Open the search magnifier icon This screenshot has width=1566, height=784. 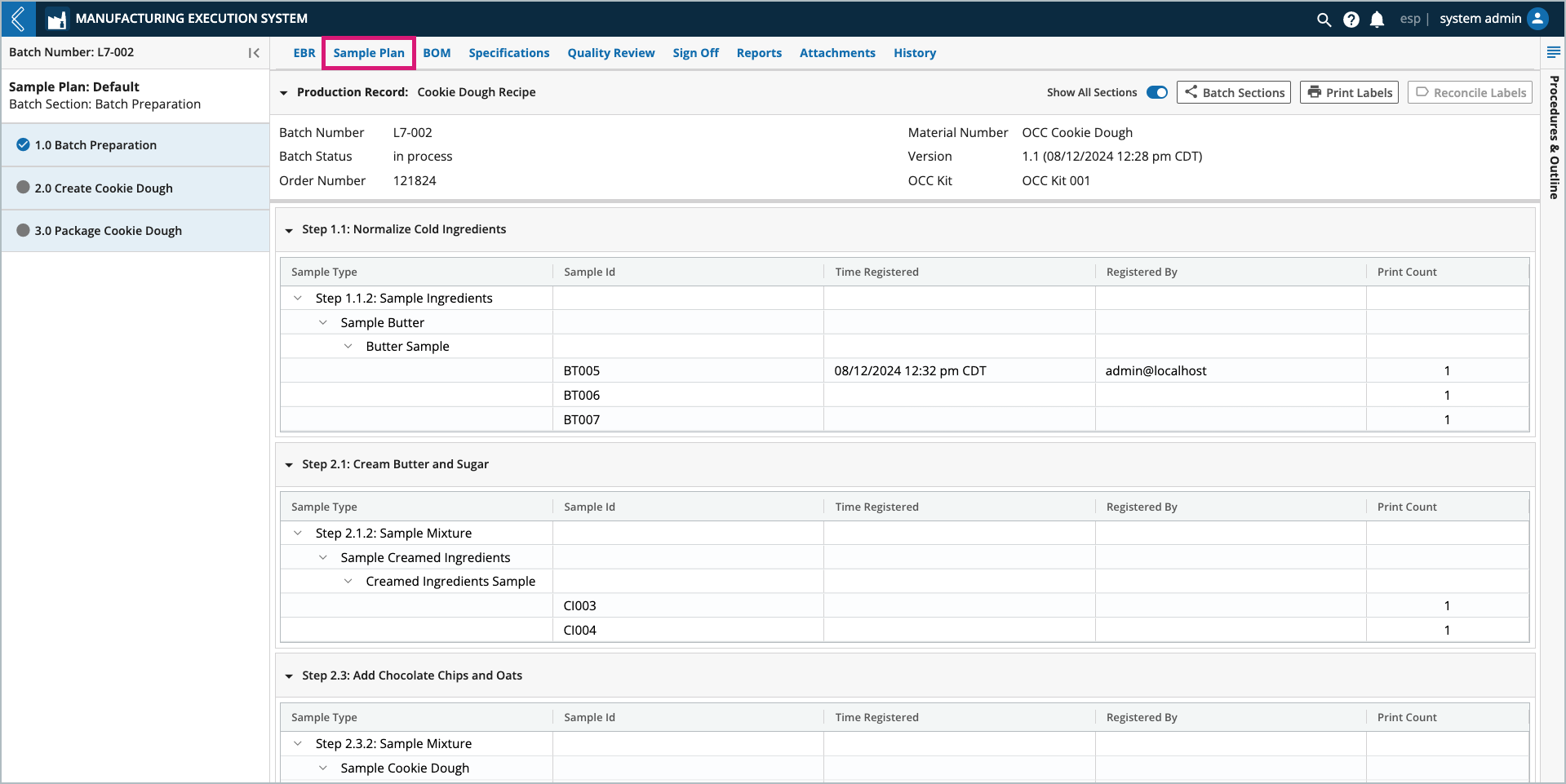pyautogui.click(x=1324, y=19)
